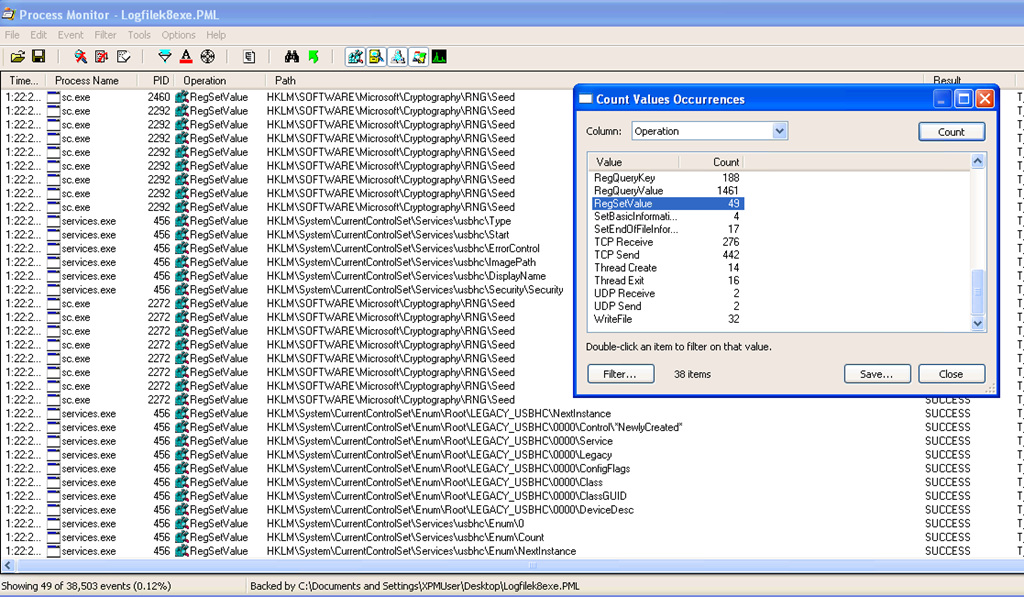This screenshot has width=1024, height=597.
Task: Click the Clear display icon
Action: point(124,57)
